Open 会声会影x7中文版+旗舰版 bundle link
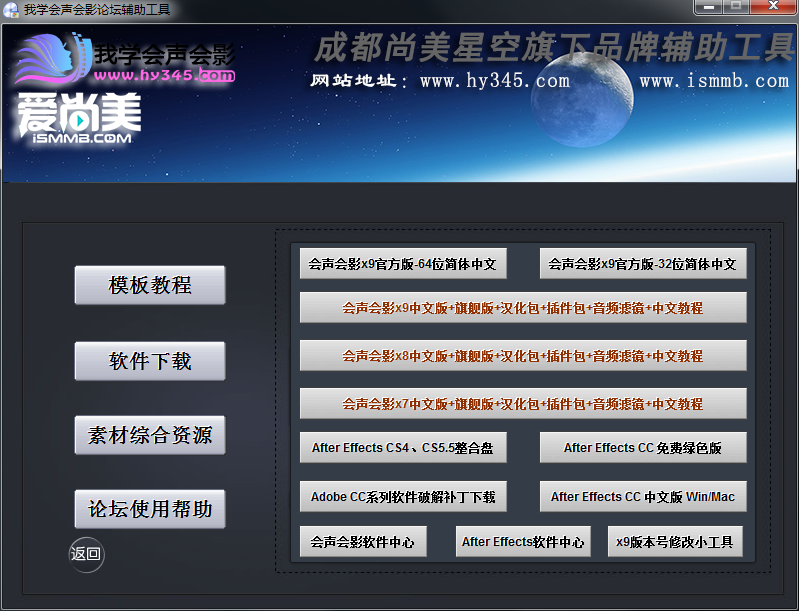799x611 pixels. click(x=523, y=403)
